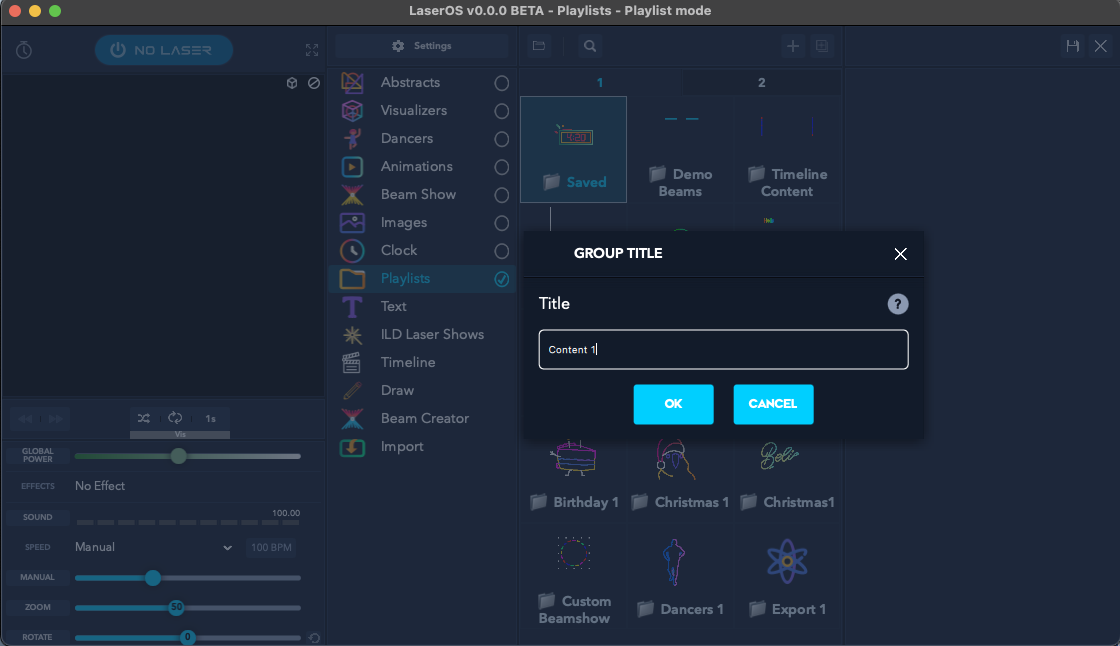Click the group Title text field
Viewport: 1120px width, 646px height.
[722, 350]
